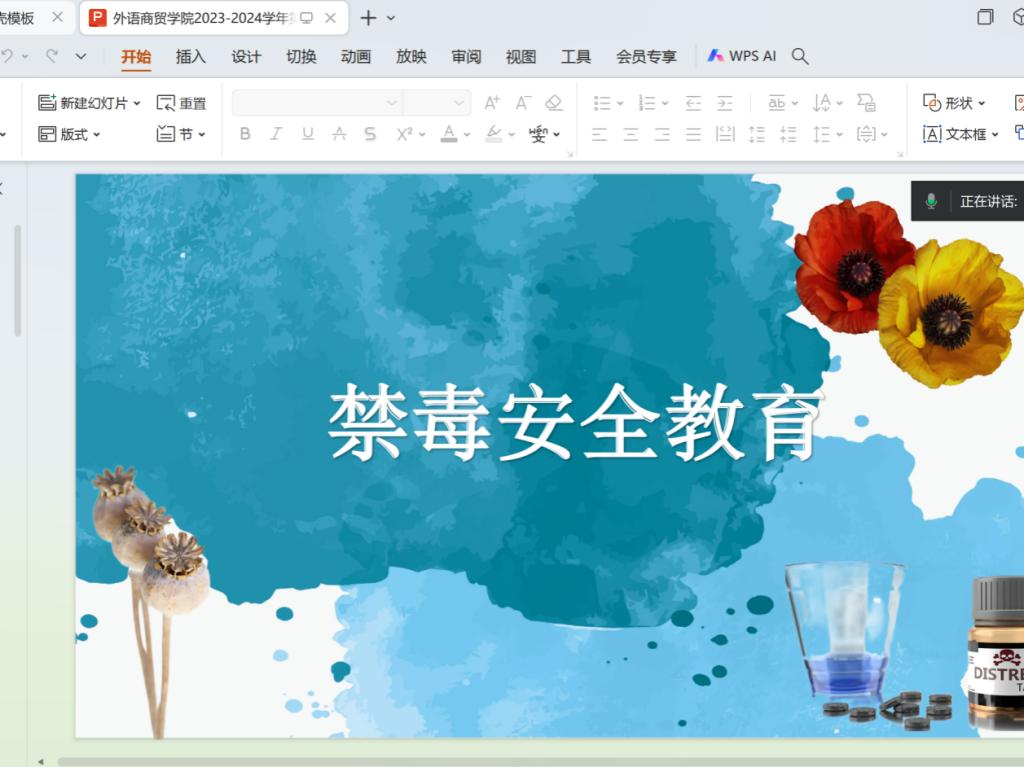Screen dimensions: 1024x767
Task: Toggle underline formatting
Action: point(307,134)
